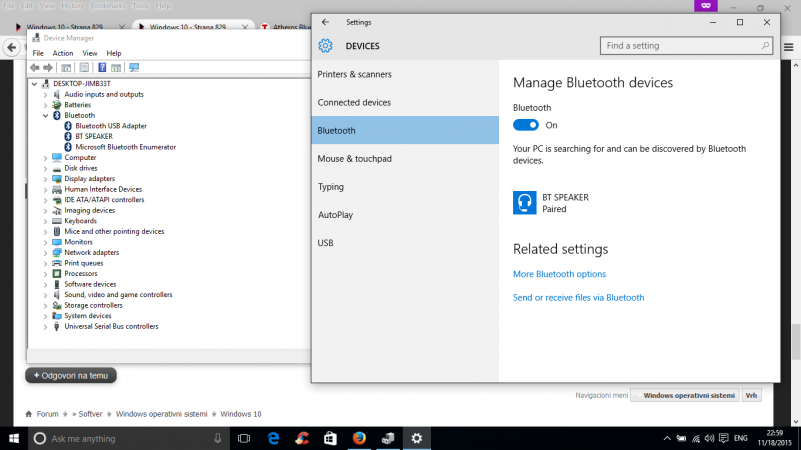Click the Back arrow in Device Manager toolbar
This screenshot has height=450, width=801.
tap(35, 67)
